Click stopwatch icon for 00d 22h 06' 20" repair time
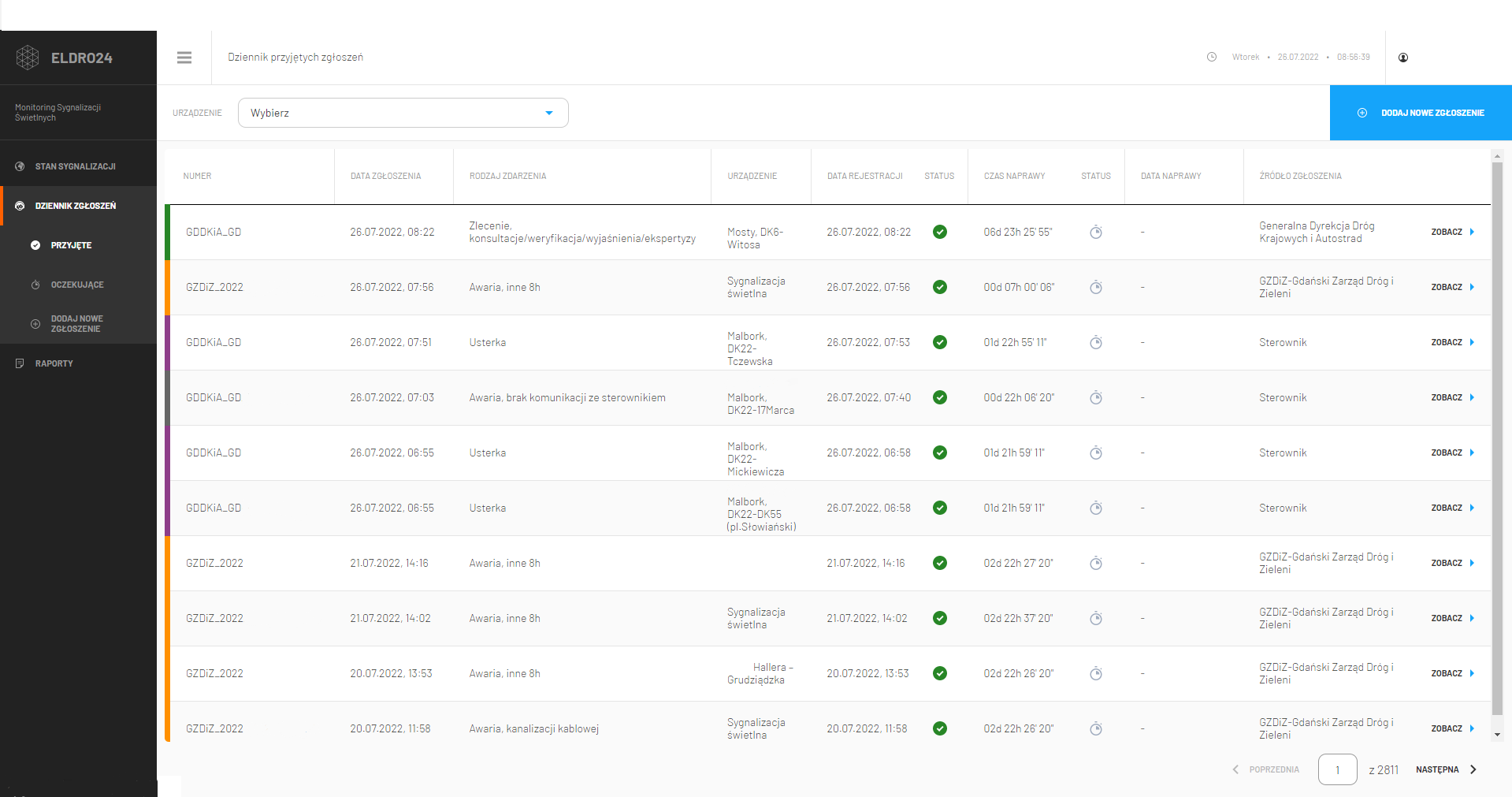Viewport: 1512px width, 797px height. pos(1095,397)
